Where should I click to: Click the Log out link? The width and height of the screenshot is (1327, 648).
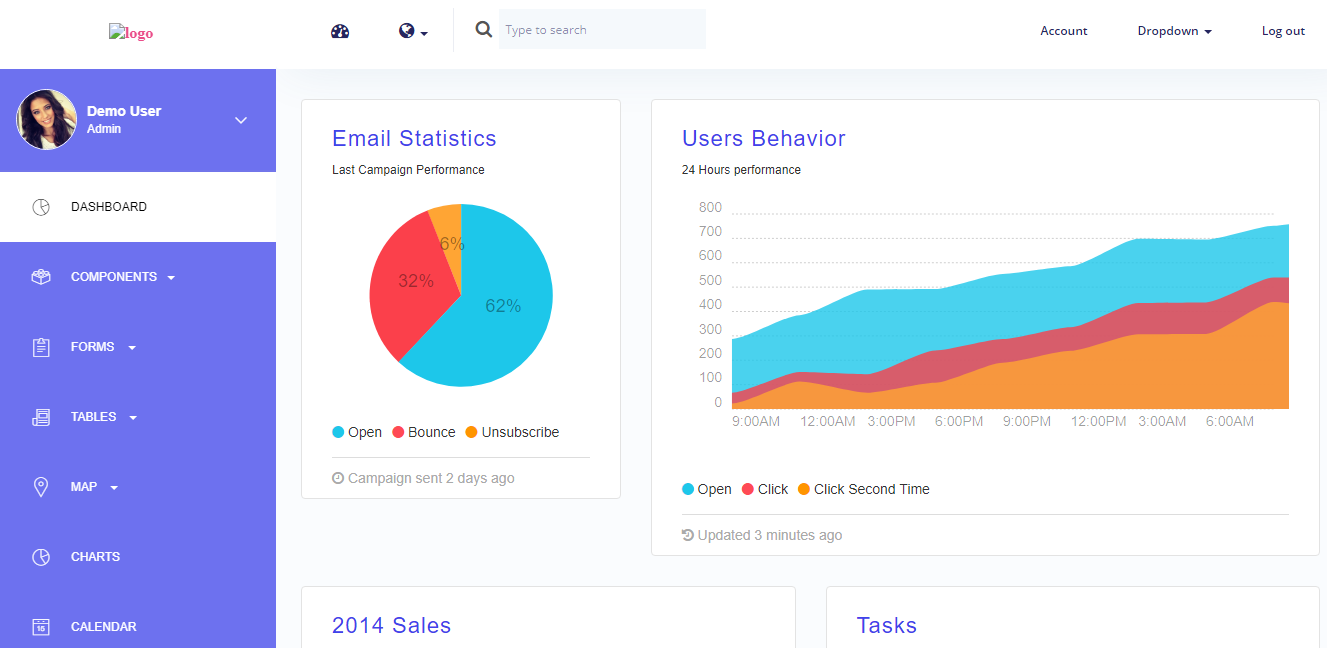point(1283,31)
